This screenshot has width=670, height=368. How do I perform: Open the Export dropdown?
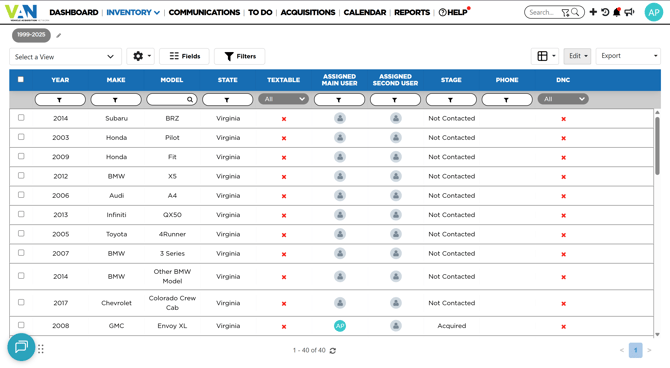click(x=628, y=56)
